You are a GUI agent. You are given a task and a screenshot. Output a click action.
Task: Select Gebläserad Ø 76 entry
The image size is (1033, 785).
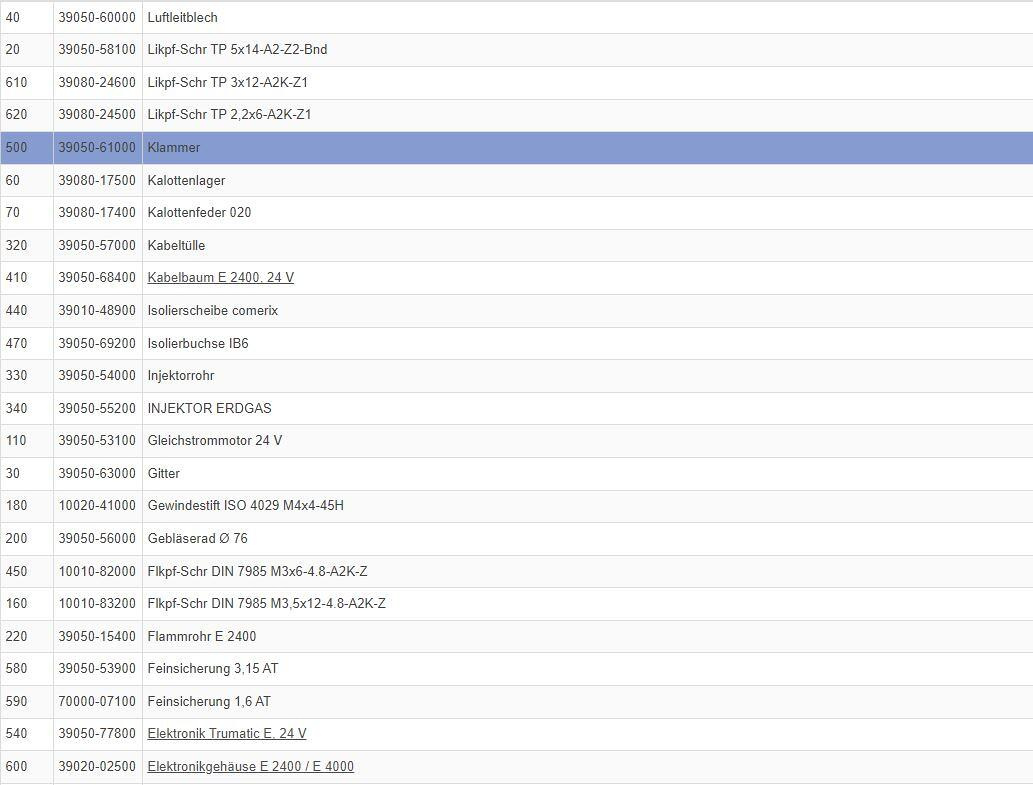197,539
